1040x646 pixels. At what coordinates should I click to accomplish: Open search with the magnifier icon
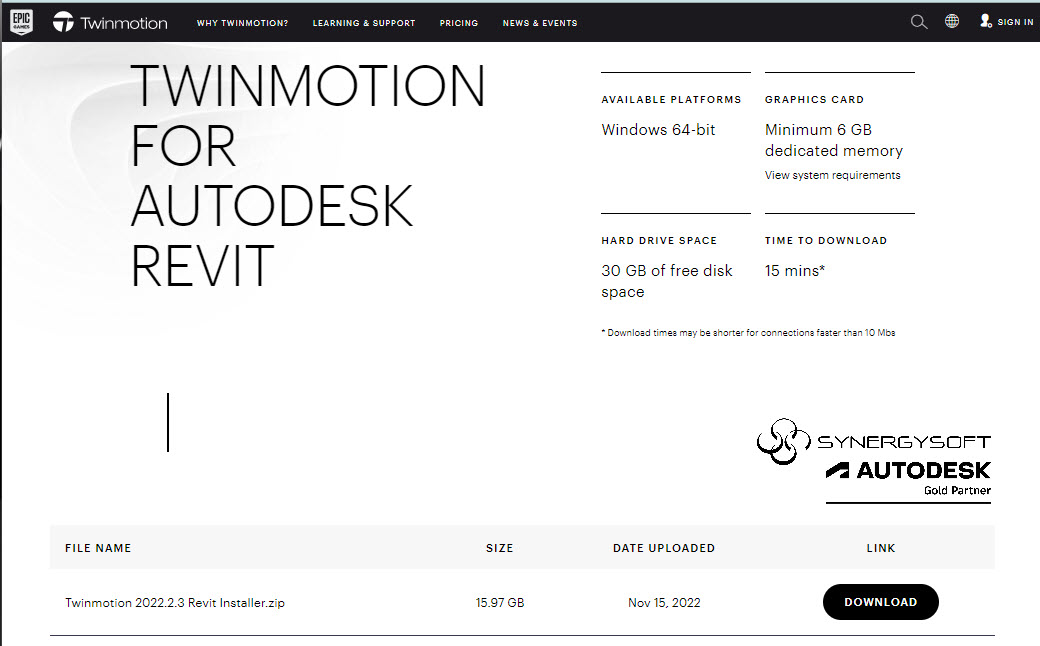coord(919,22)
